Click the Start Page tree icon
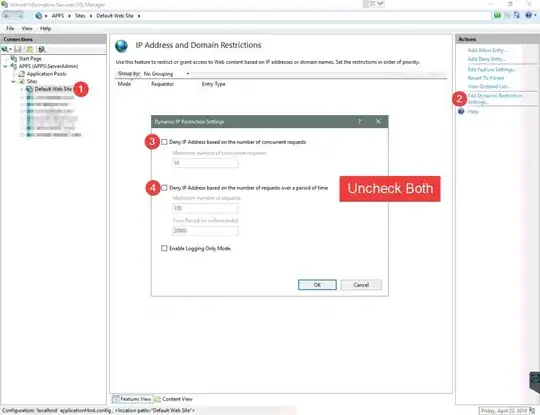Screen dimensions: 540x415 (x=13, y=59)
